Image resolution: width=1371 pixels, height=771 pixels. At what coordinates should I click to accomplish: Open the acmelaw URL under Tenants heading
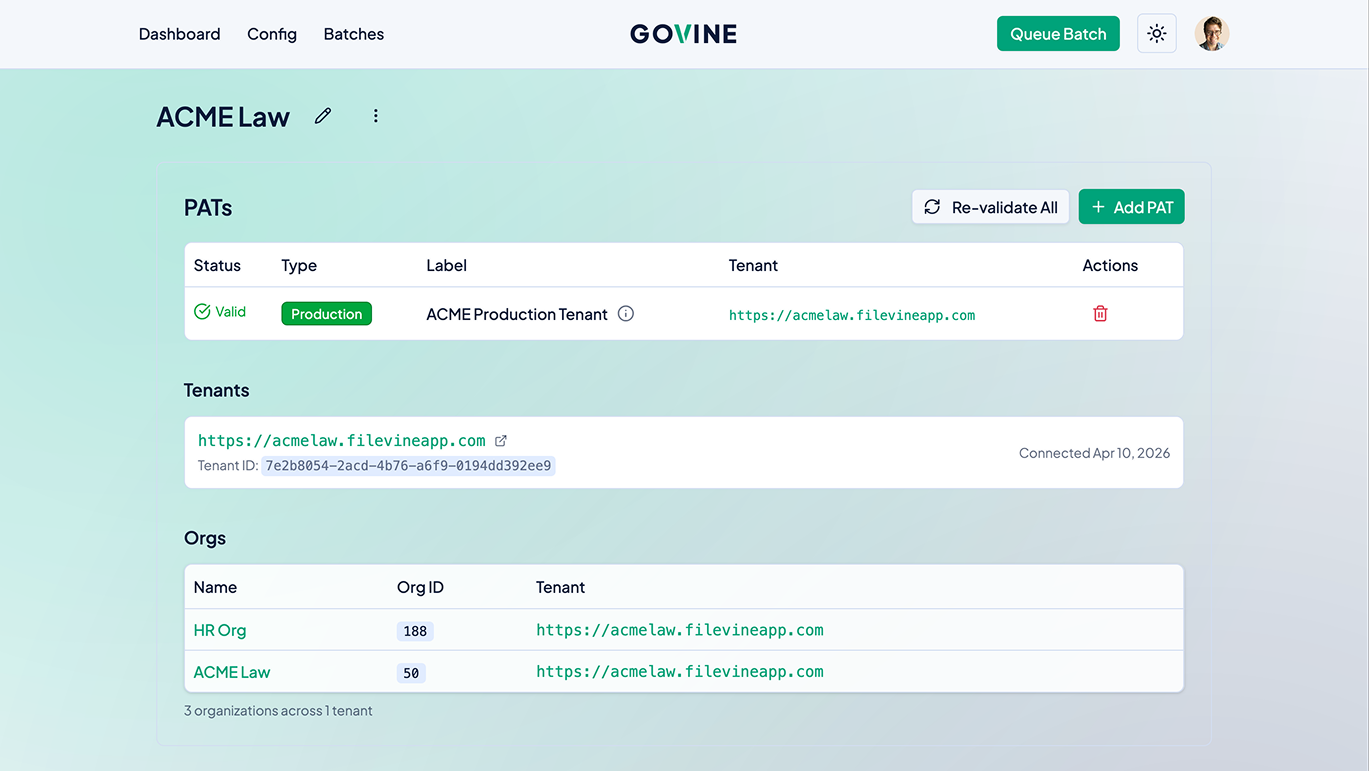(342, 441)
